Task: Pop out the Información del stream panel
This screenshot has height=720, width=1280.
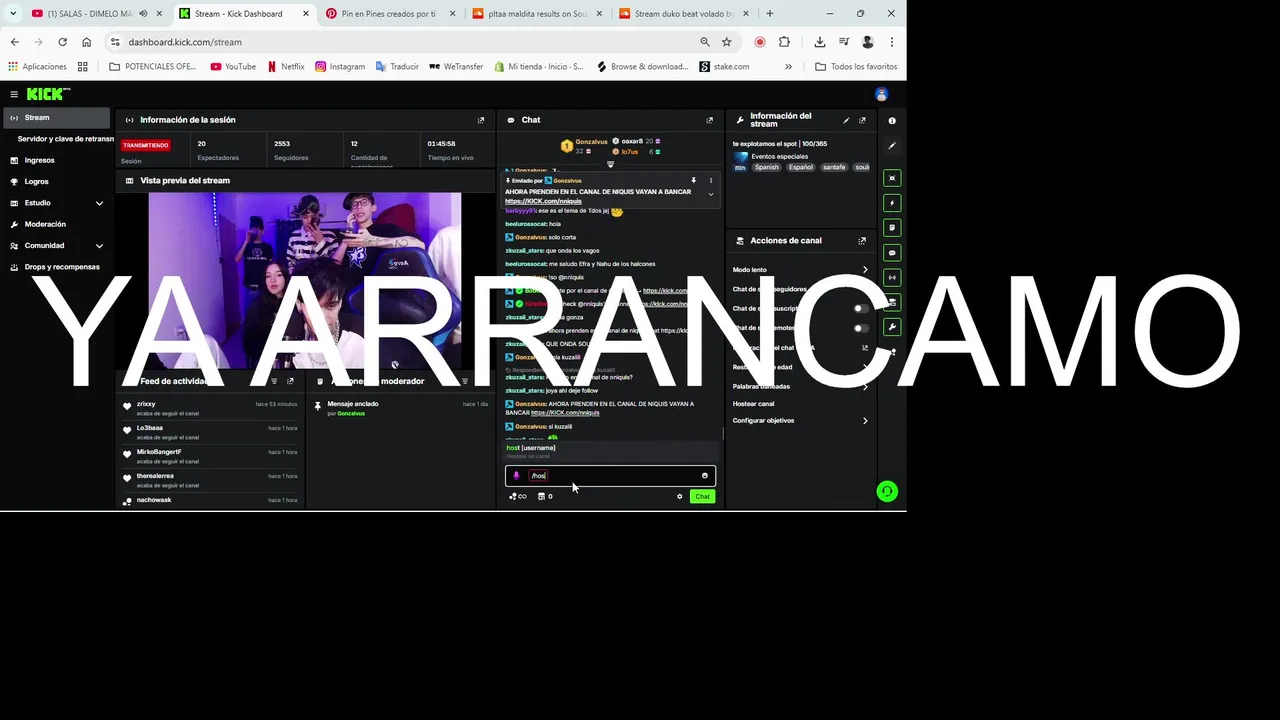Action: 862,120
